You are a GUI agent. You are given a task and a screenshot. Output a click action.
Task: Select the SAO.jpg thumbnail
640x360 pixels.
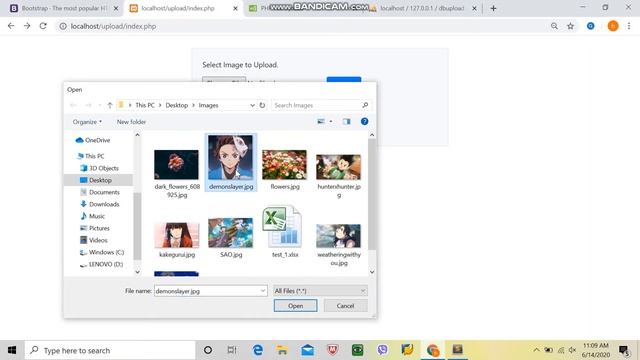[231, 233]
